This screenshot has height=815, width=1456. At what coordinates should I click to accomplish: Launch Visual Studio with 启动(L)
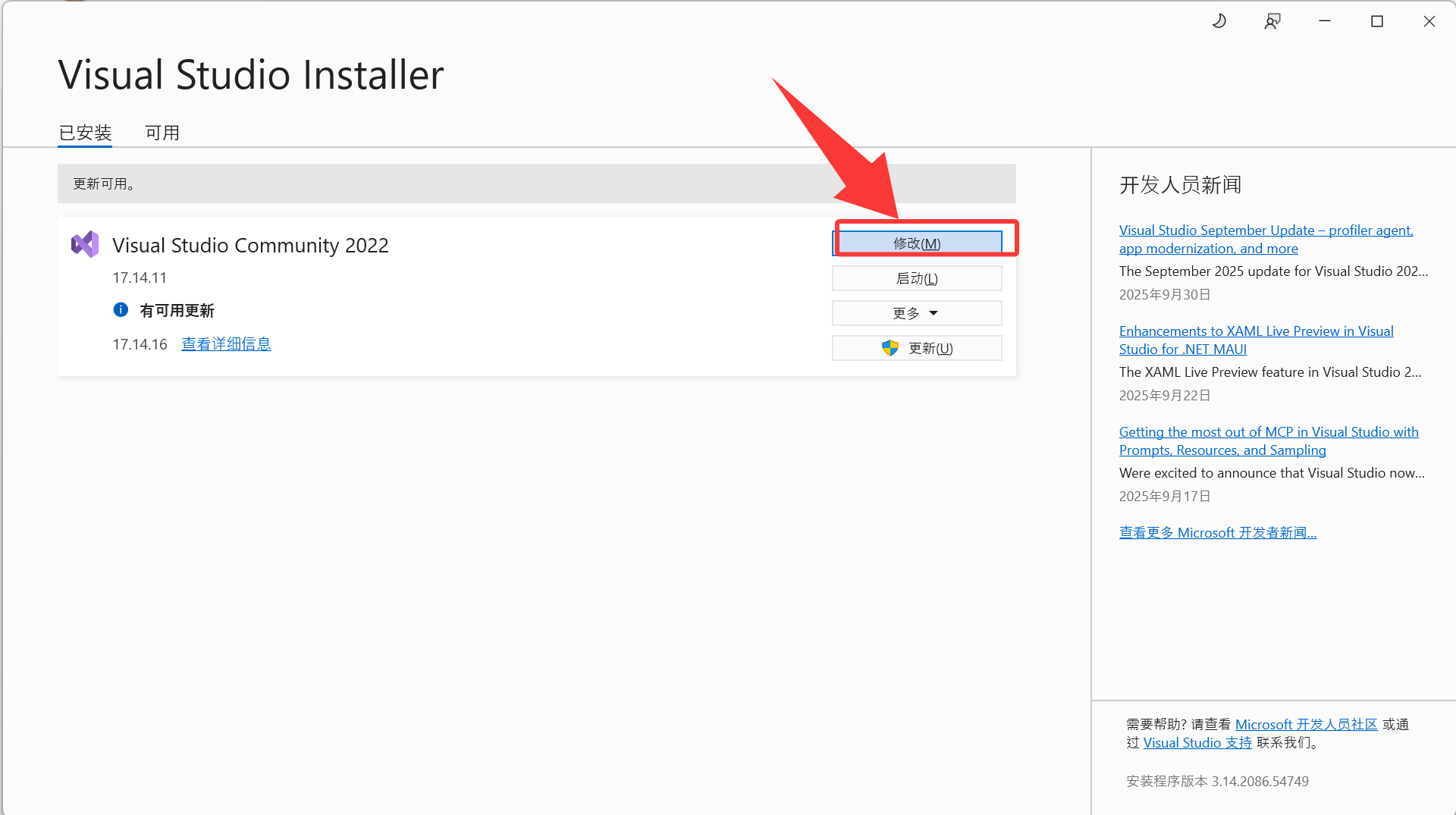coord(917,278)
